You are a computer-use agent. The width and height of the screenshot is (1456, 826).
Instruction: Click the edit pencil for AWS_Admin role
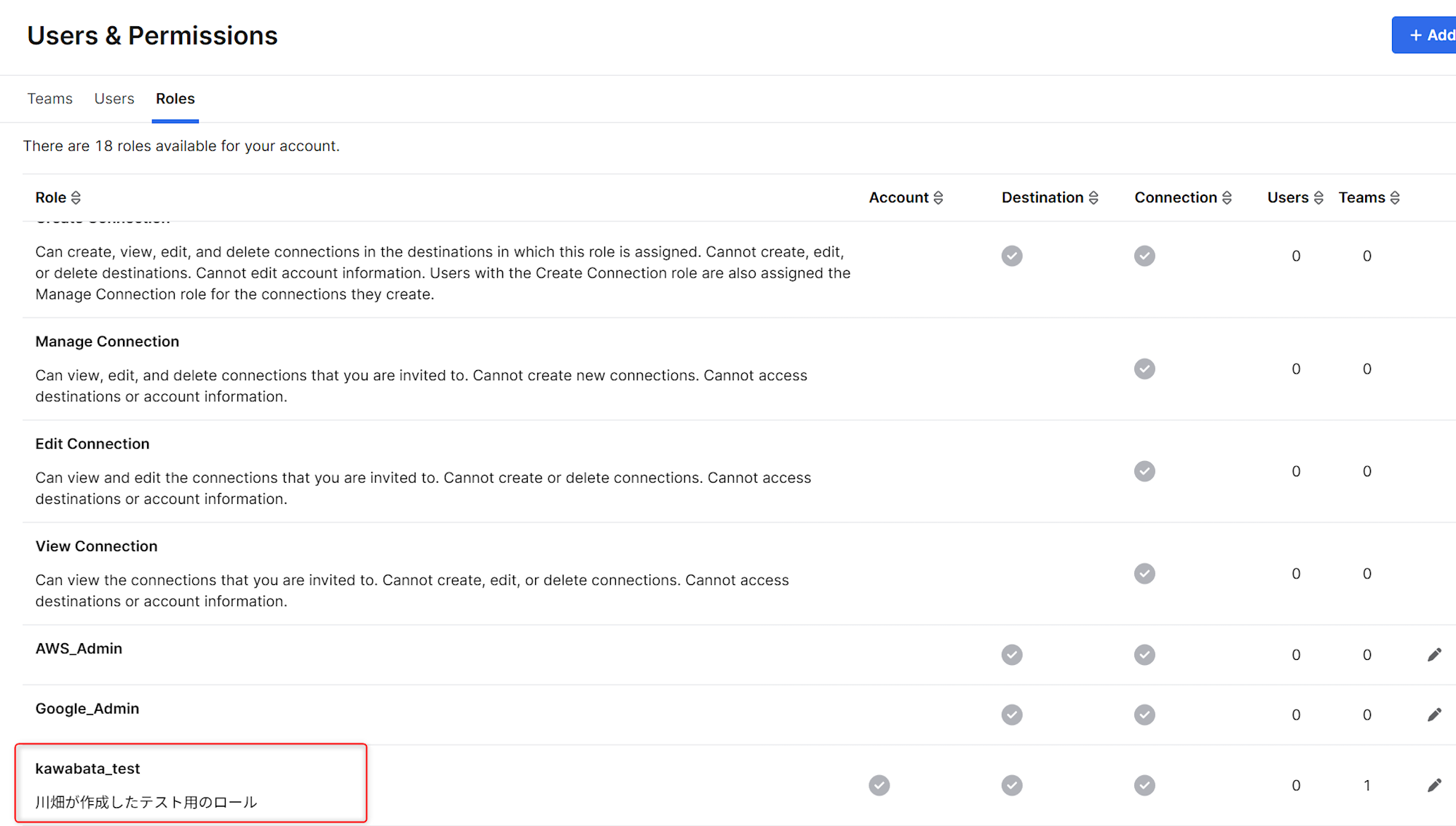(1433, 655)
